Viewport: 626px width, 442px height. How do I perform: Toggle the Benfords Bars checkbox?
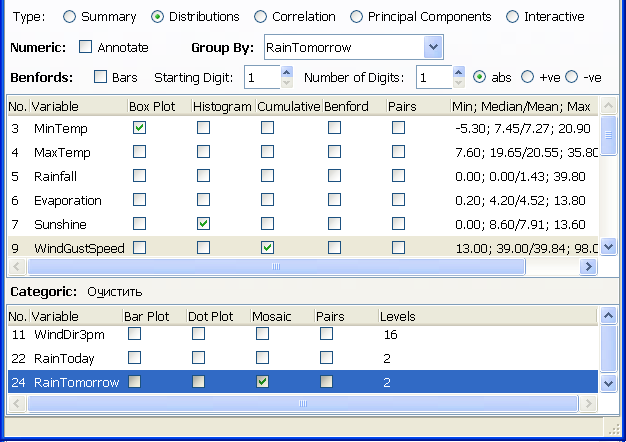pyautogui.click(x=101, y=77)
